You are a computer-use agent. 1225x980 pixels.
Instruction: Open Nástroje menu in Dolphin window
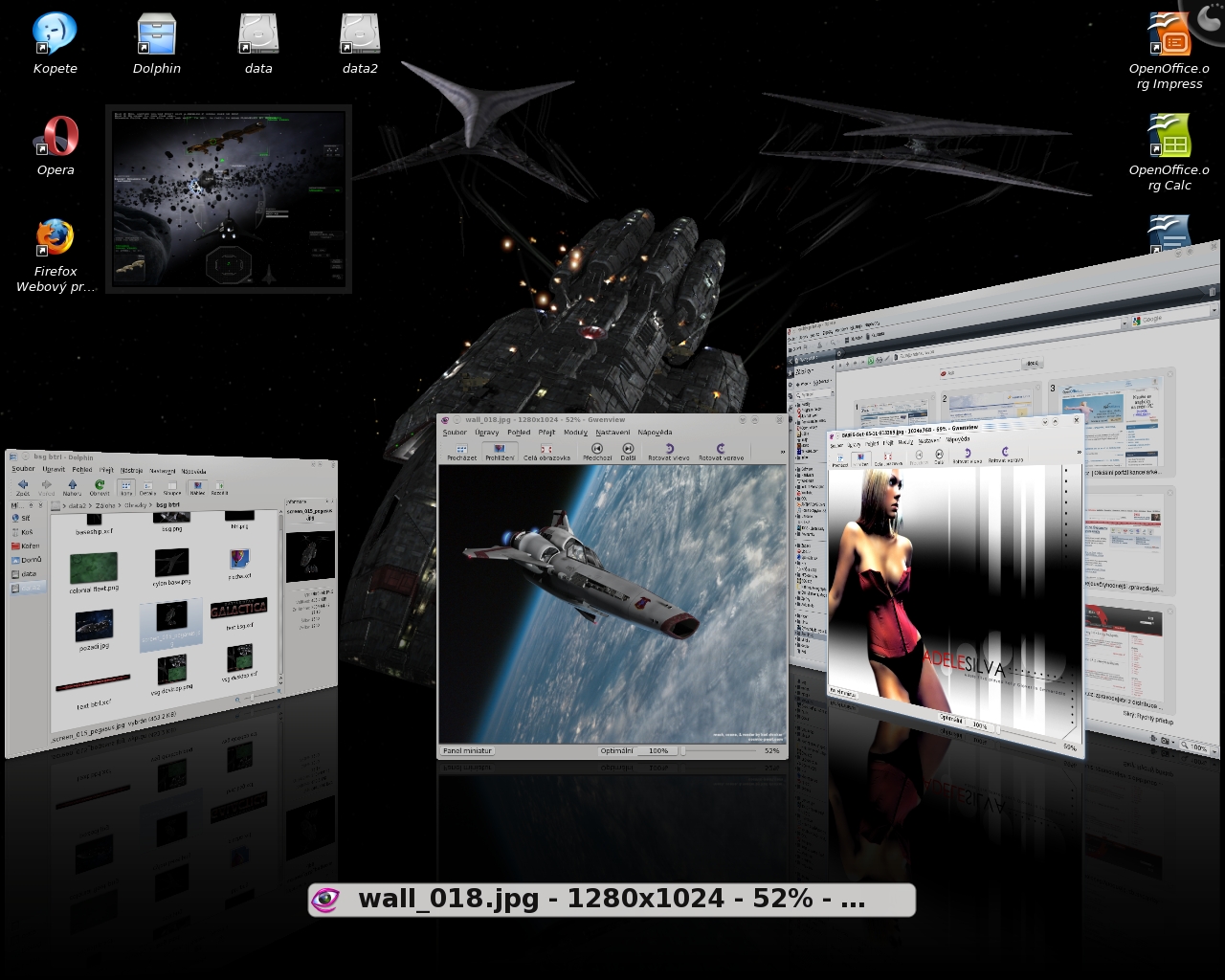pyautogui.click(x=131, y=471)
